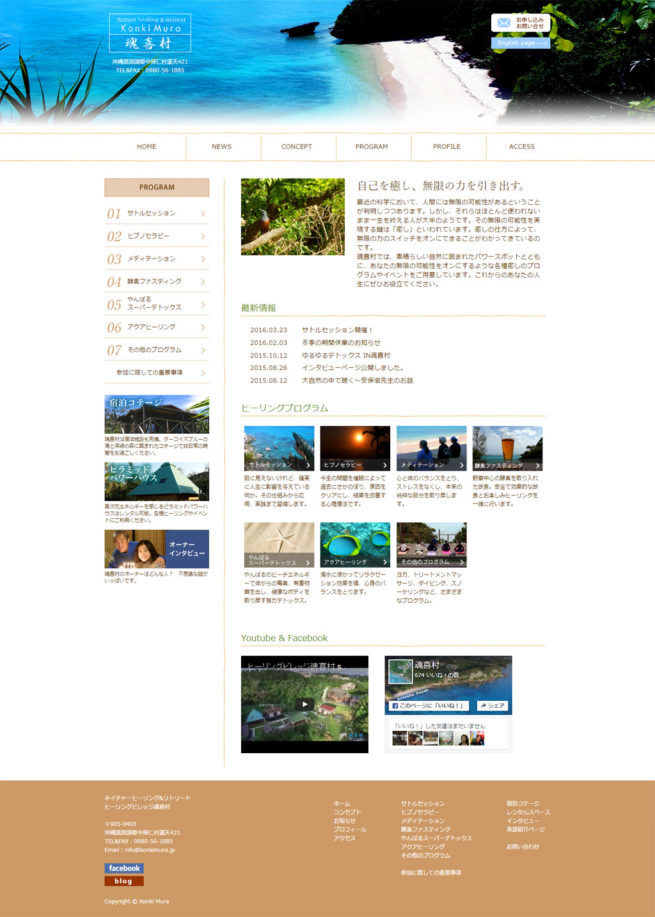Click the Konki Mura logo
655x917 pixels.
tap(149, 33)
